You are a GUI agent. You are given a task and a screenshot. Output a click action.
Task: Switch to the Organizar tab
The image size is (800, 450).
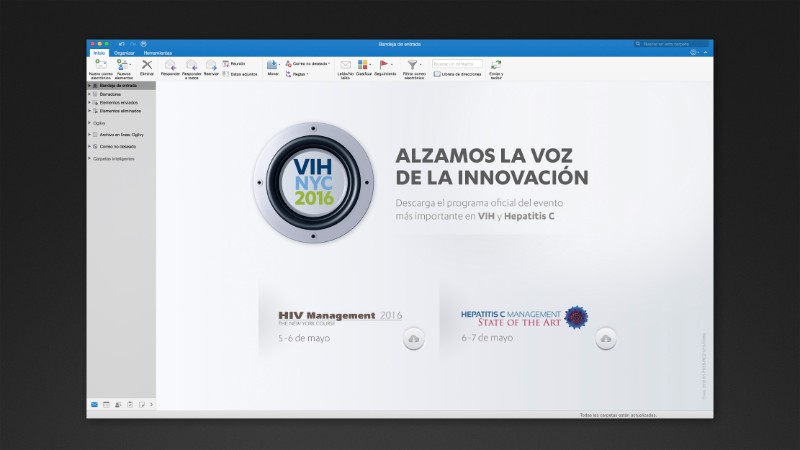(124, 53)
